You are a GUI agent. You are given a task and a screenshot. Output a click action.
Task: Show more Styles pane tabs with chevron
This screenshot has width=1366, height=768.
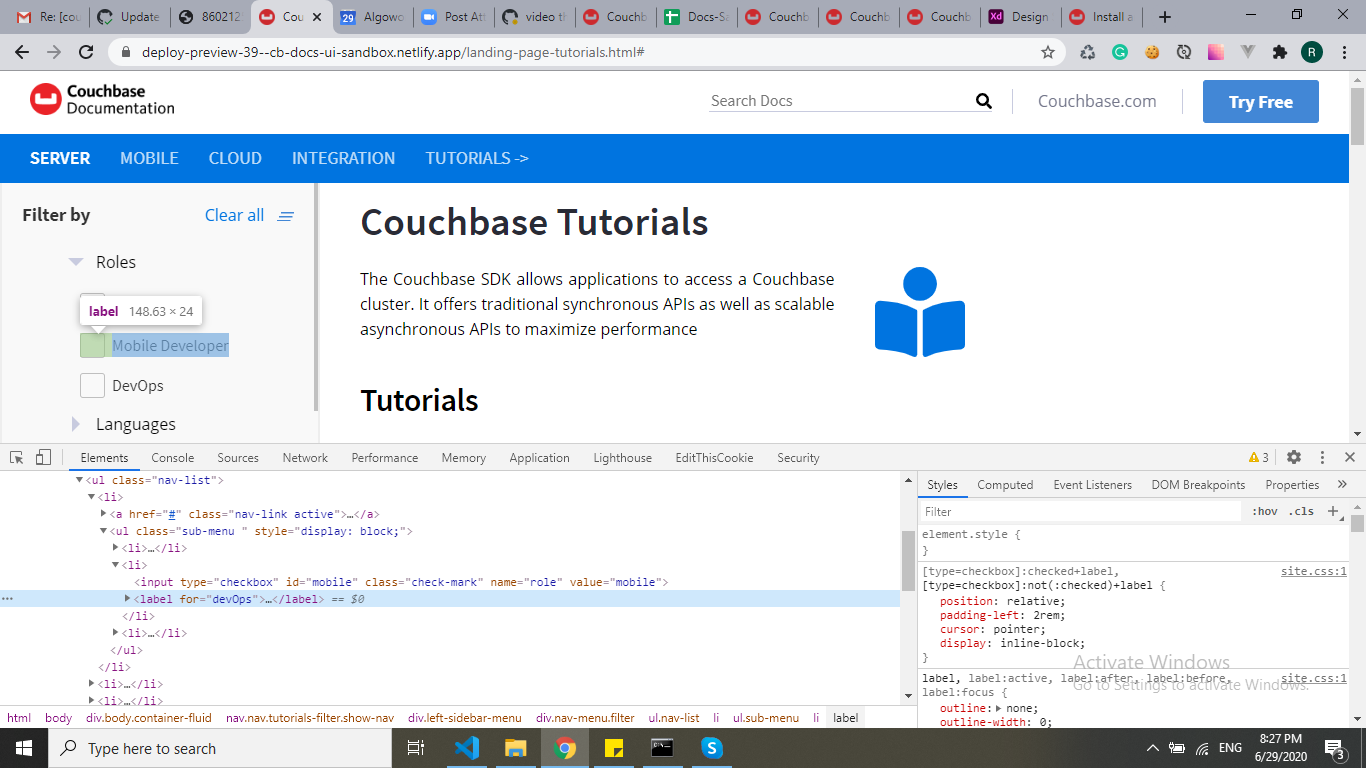(1342, 484)
